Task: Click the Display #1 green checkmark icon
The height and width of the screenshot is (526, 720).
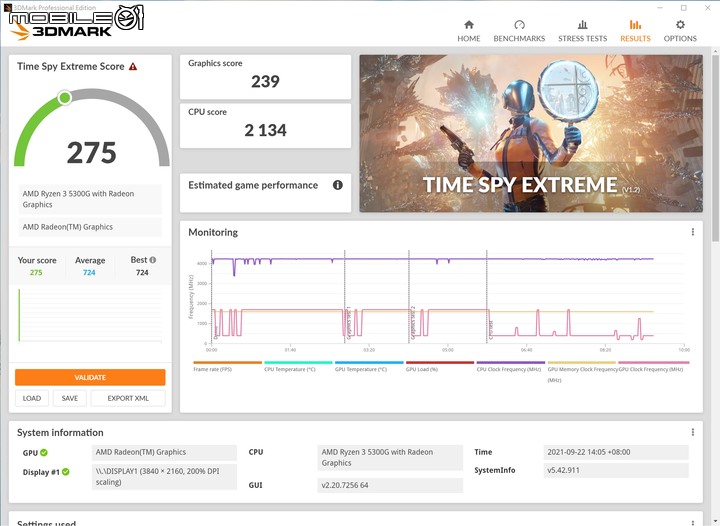Action: pos(66,472)
